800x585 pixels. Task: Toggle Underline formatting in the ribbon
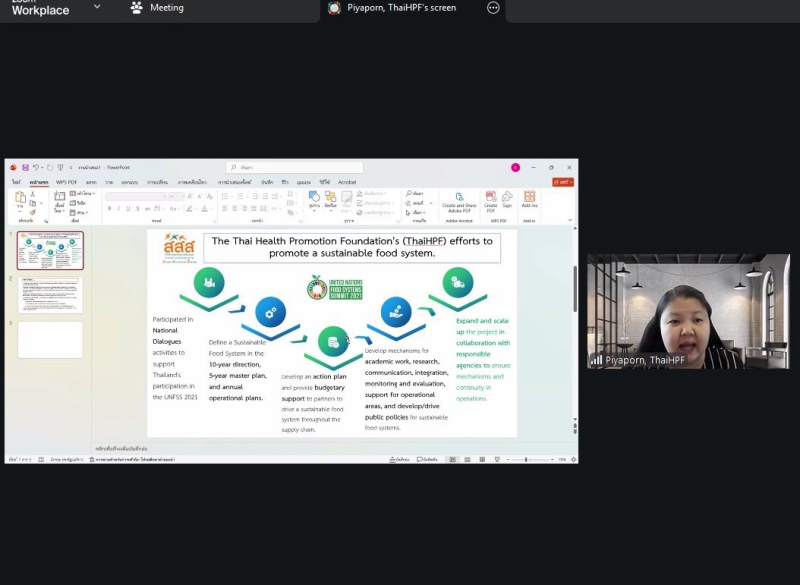point(127,208)
